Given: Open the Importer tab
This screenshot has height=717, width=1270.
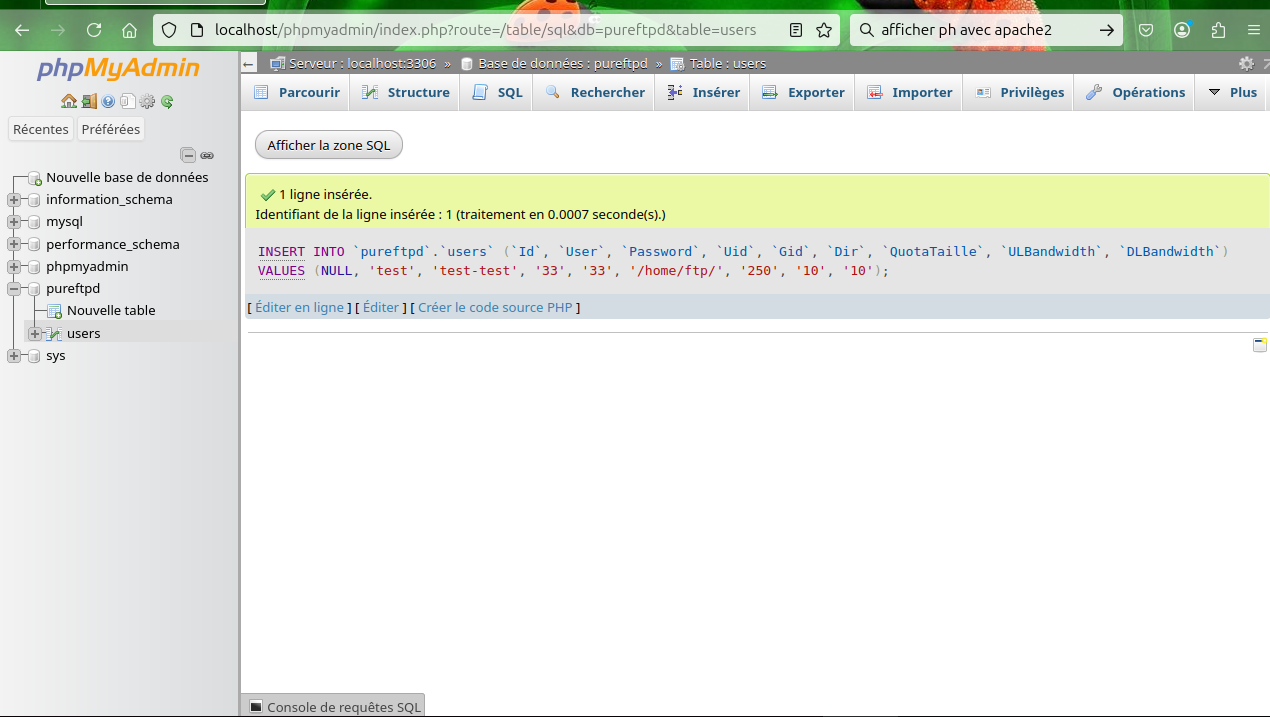Looking at the screenshot, I should click(x=909, y=92).
